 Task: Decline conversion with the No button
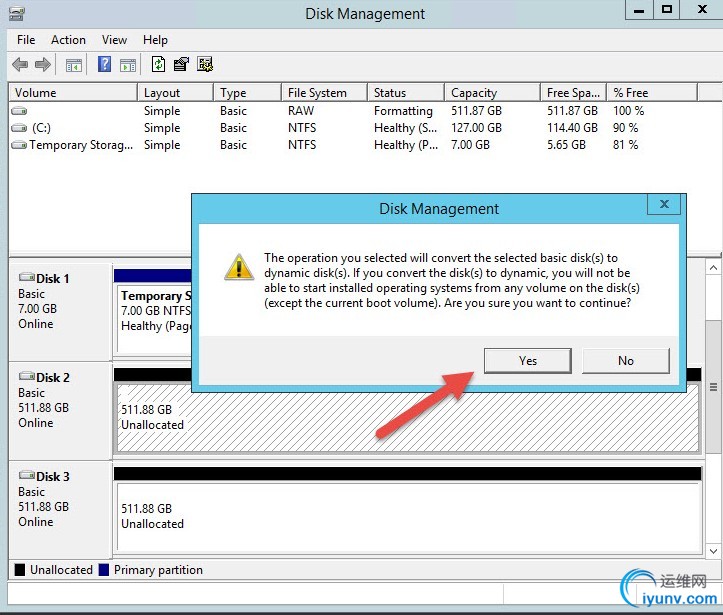(626, 361)
